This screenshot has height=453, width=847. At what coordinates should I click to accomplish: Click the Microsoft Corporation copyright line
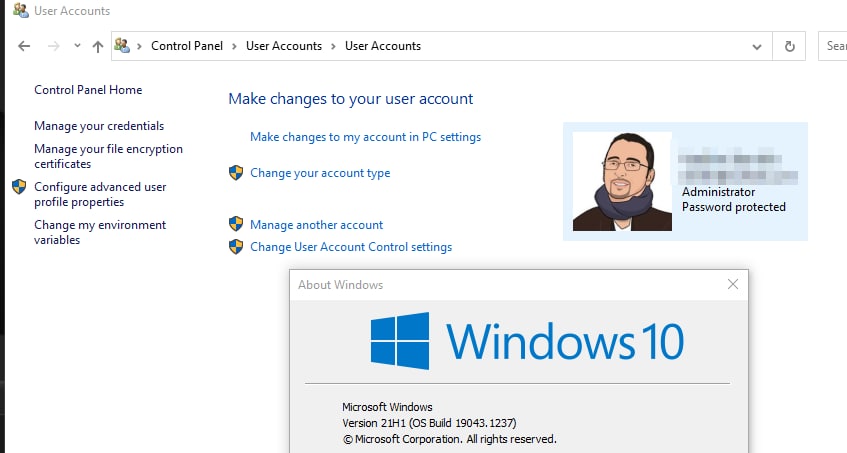tap(449, 439)
